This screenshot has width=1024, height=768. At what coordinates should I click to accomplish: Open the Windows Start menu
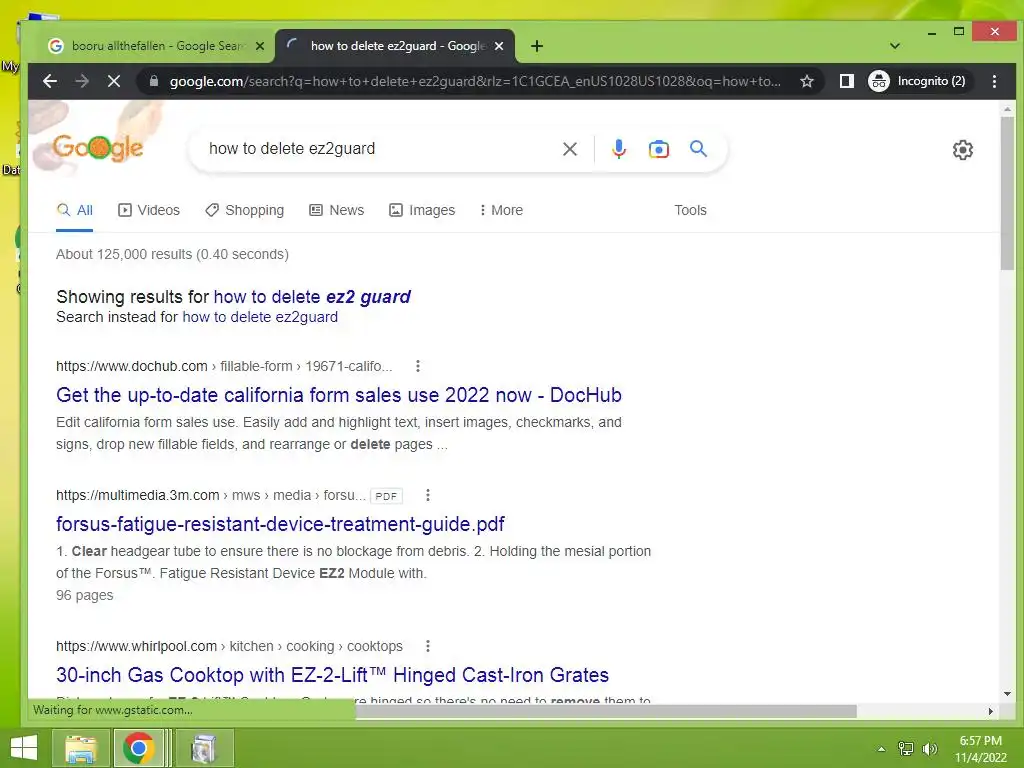24,748
